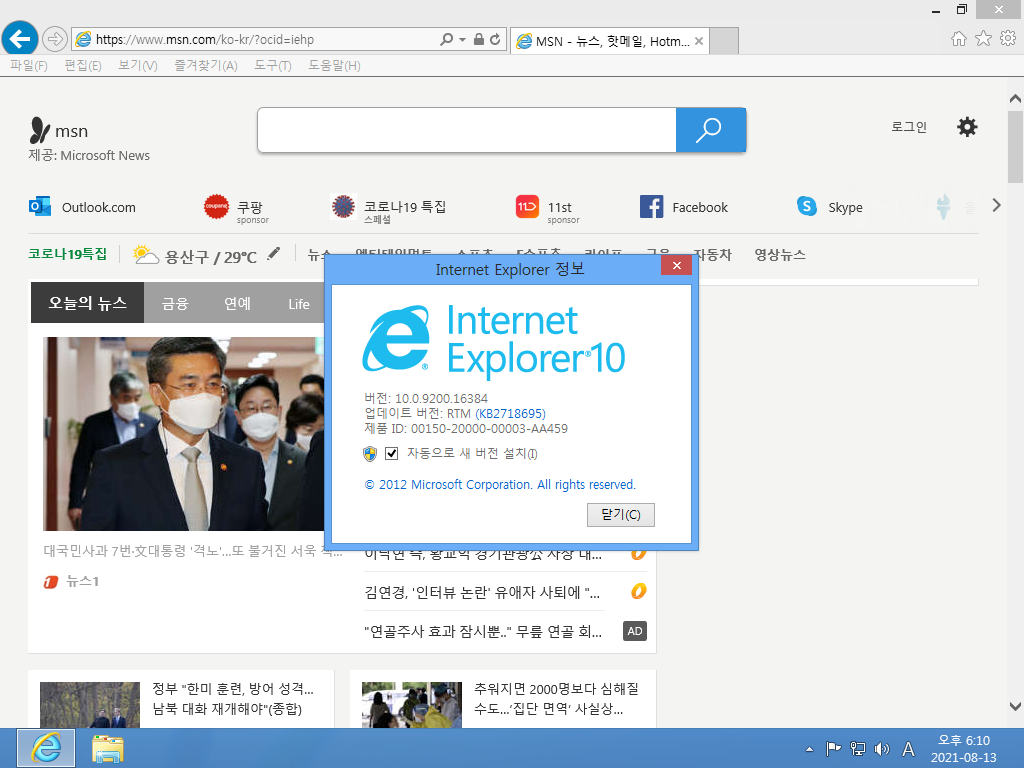
Task: Click the green 코로나19특집 nav link
Action: [67, 254]
